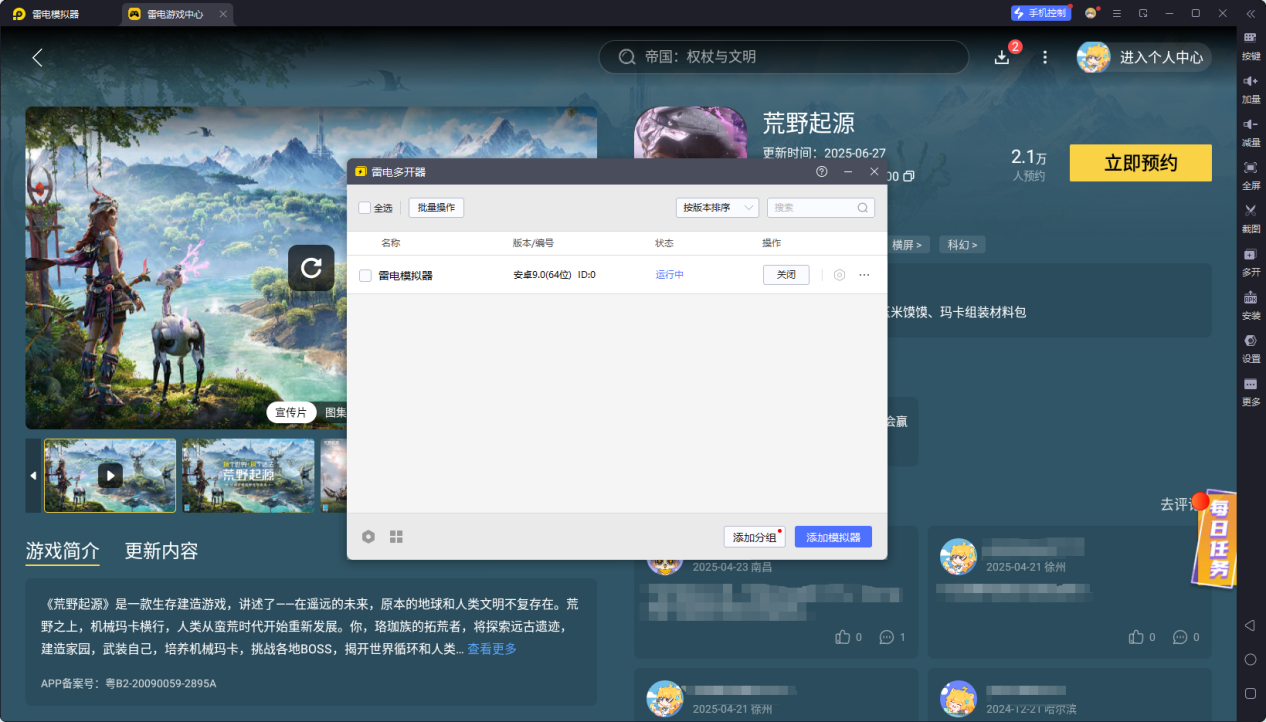
Task: Open the download manager icon
Action: pos(1002,57)
